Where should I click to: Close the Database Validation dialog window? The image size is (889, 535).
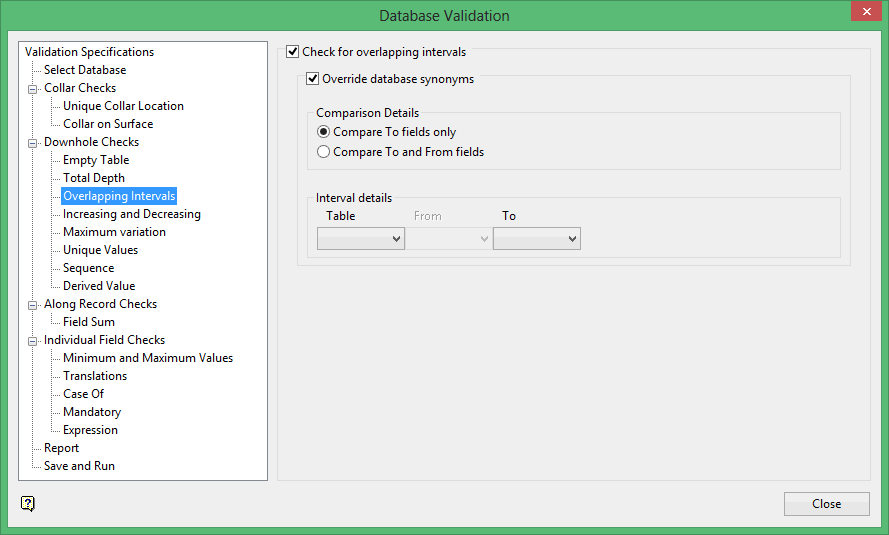click(864, 12)
